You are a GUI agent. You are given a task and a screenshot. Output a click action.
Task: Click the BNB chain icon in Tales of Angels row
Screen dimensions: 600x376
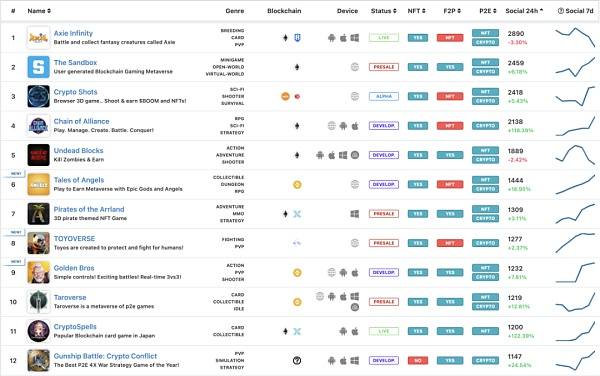(x=297, y=185)
